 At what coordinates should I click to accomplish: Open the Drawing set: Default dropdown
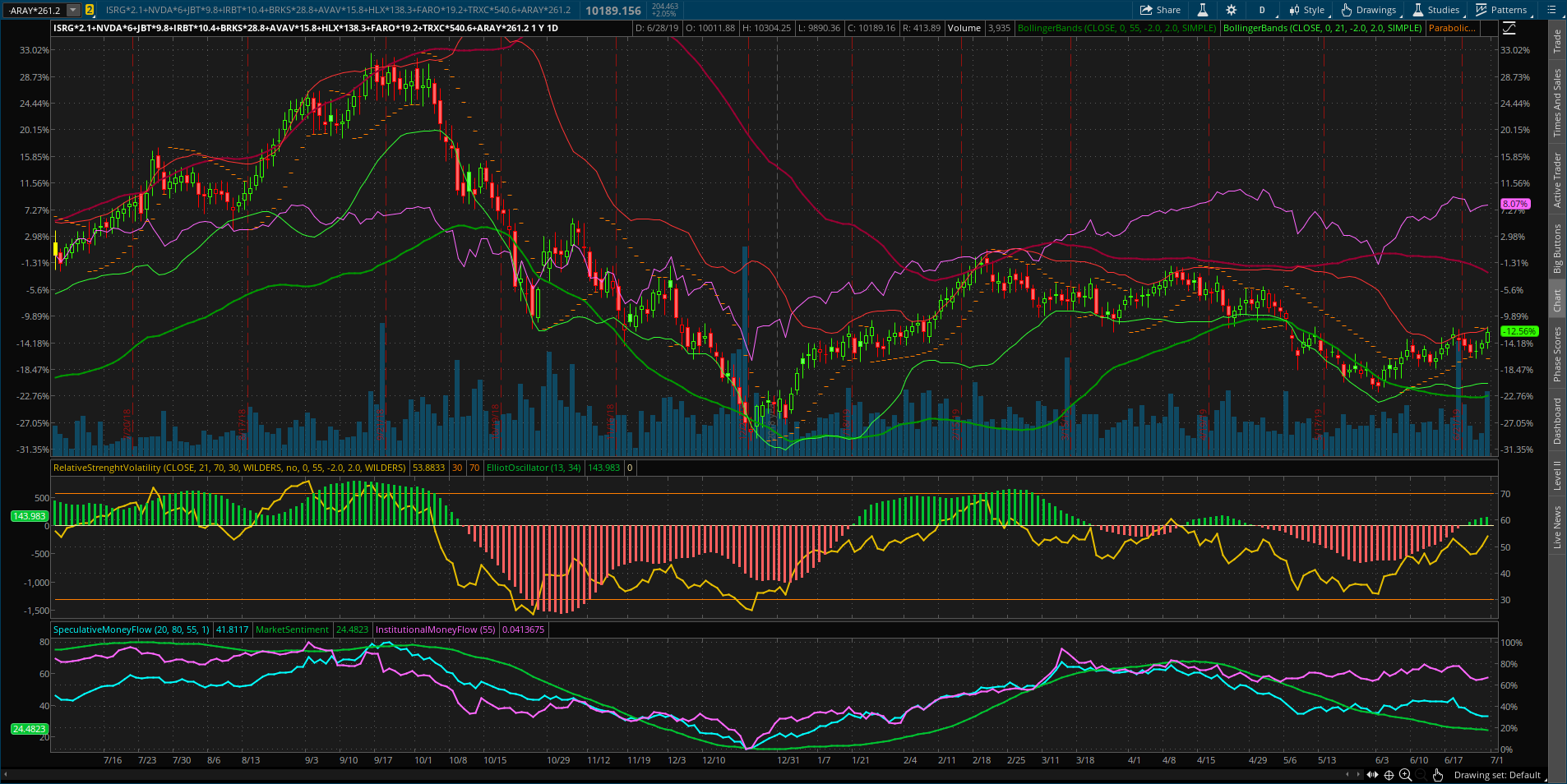coord(1497,775)
